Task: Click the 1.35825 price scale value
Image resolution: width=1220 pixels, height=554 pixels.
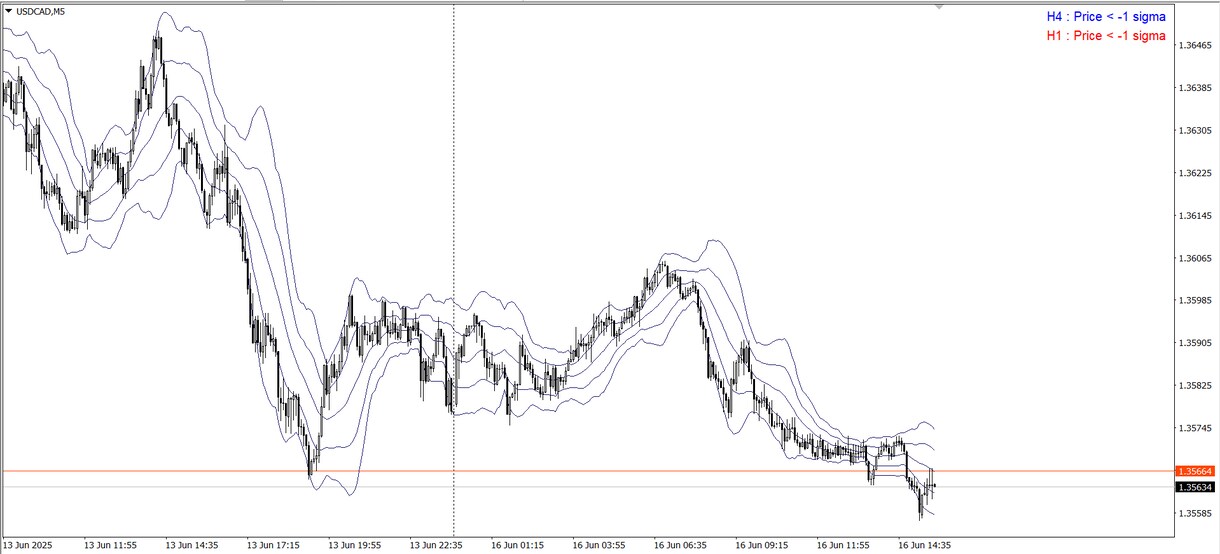Action: (1196, 385)
